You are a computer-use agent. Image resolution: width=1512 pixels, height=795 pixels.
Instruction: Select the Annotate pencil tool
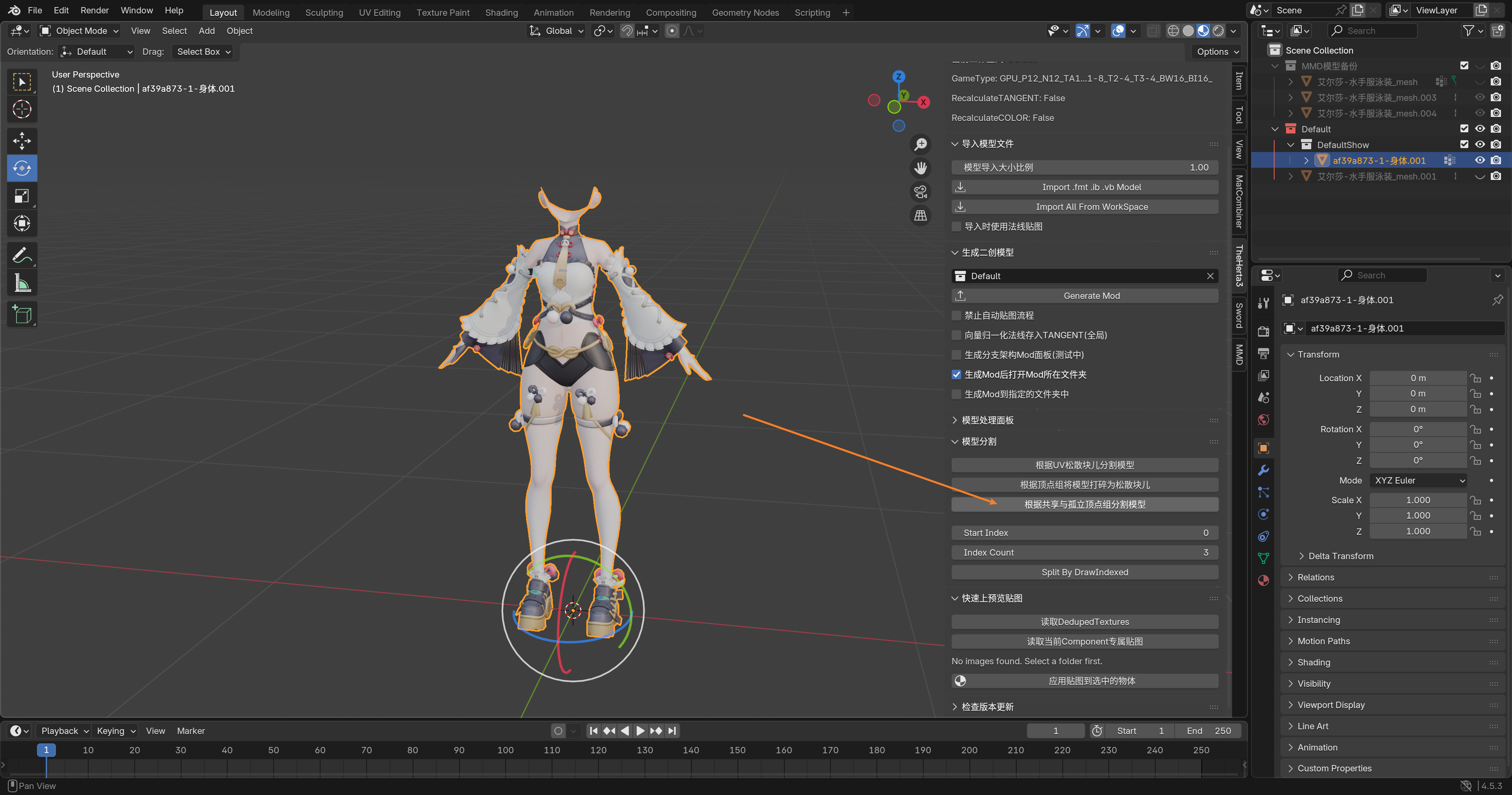coord(22,256)
